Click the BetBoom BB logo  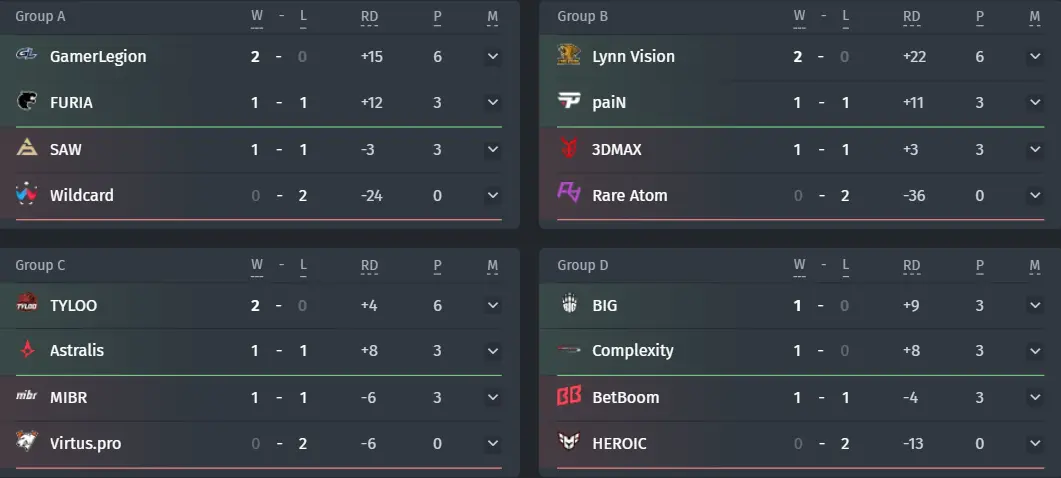pos(568,396)
